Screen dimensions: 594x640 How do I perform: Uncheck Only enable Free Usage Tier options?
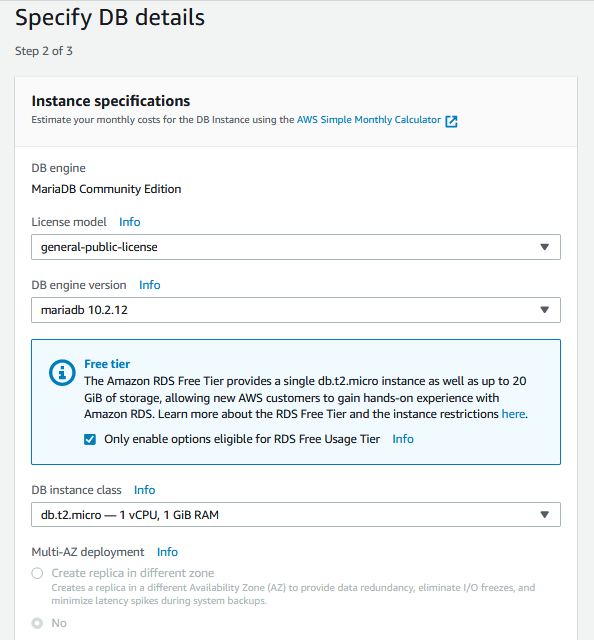tap(90, 439)
